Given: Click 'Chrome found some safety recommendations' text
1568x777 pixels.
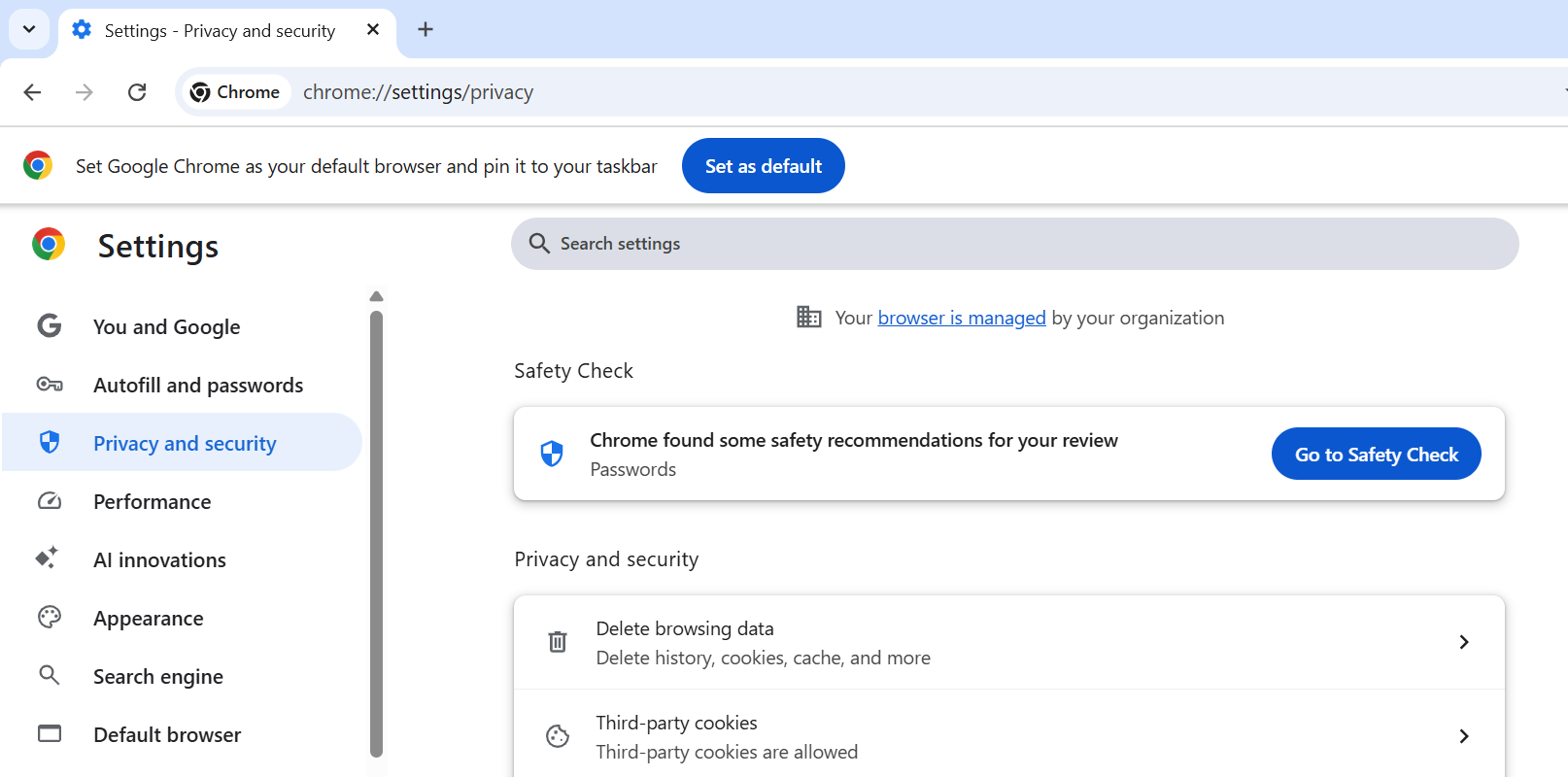Looking at the screenshot, I should (x=854, y=440).
